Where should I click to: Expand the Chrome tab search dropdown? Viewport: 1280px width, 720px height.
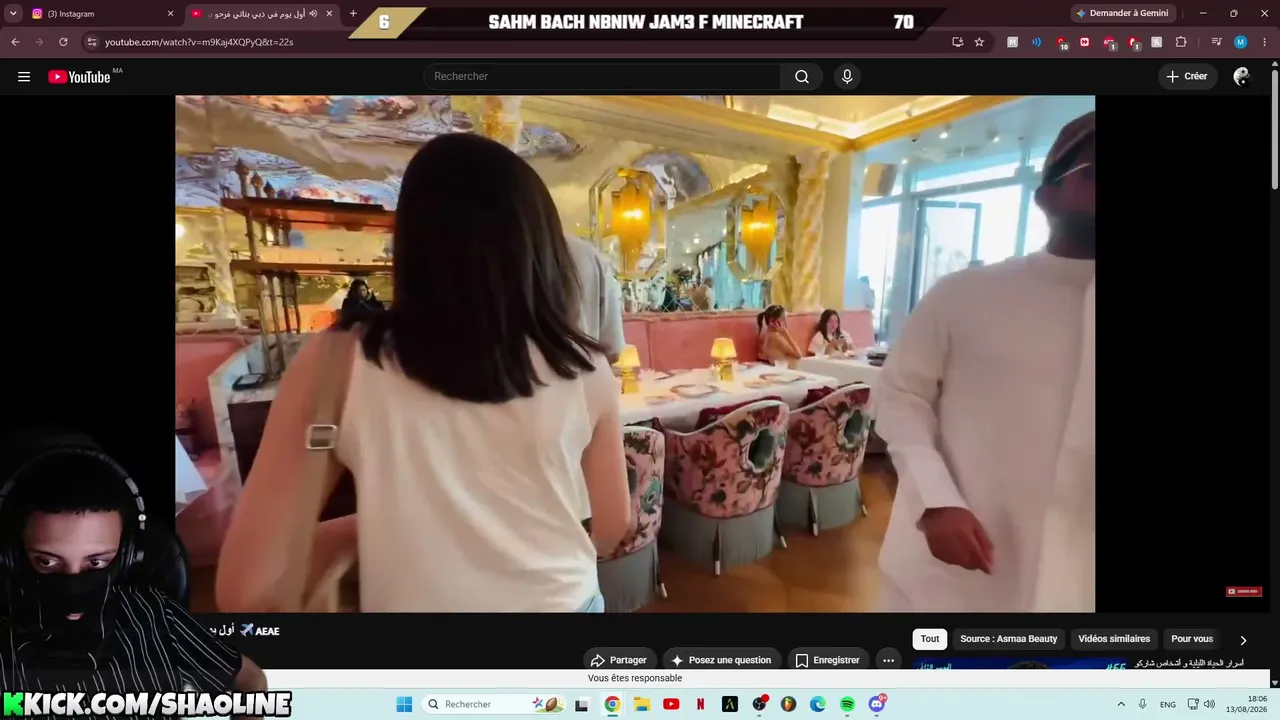coord(13,13)
